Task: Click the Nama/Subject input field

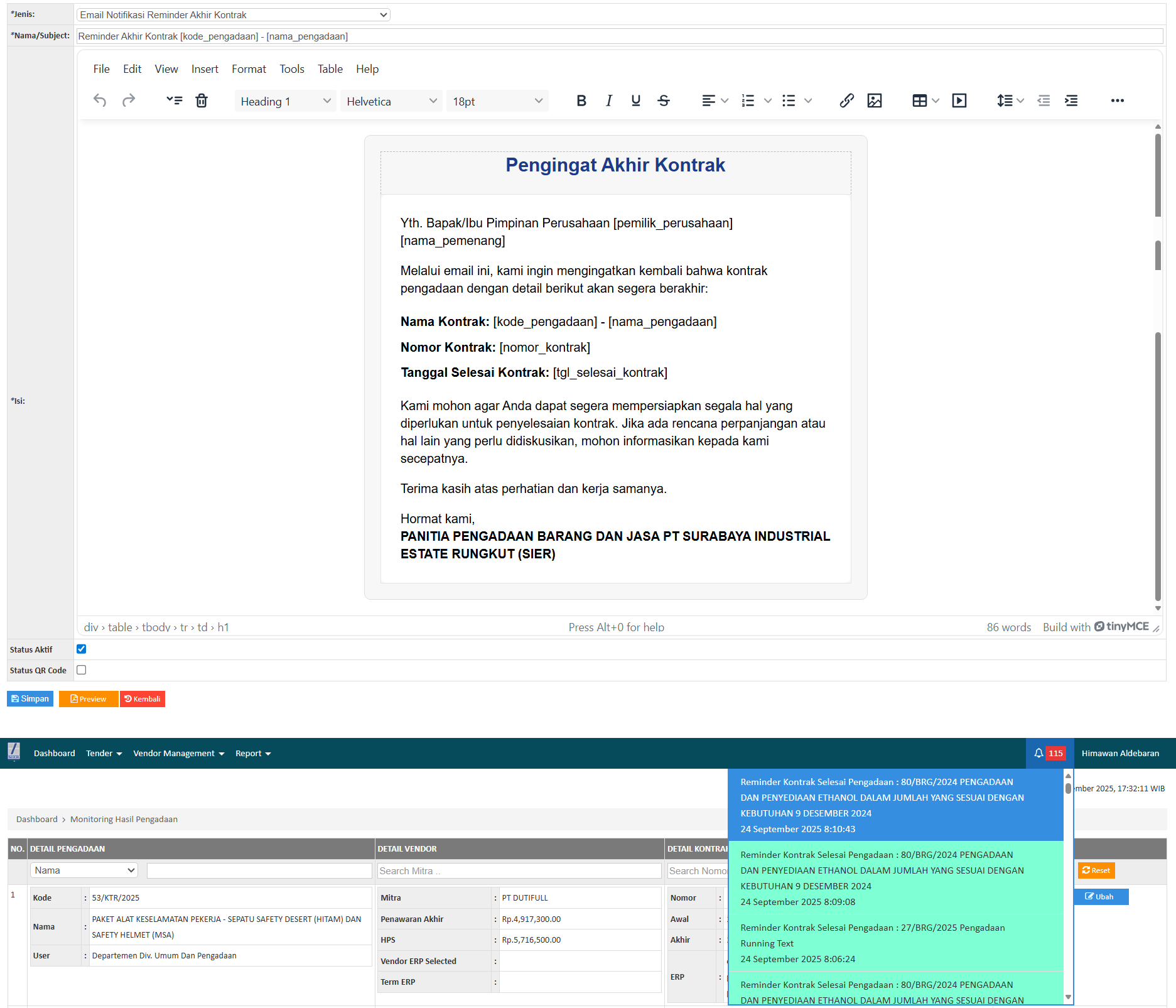Action: [x=619, y=36]
